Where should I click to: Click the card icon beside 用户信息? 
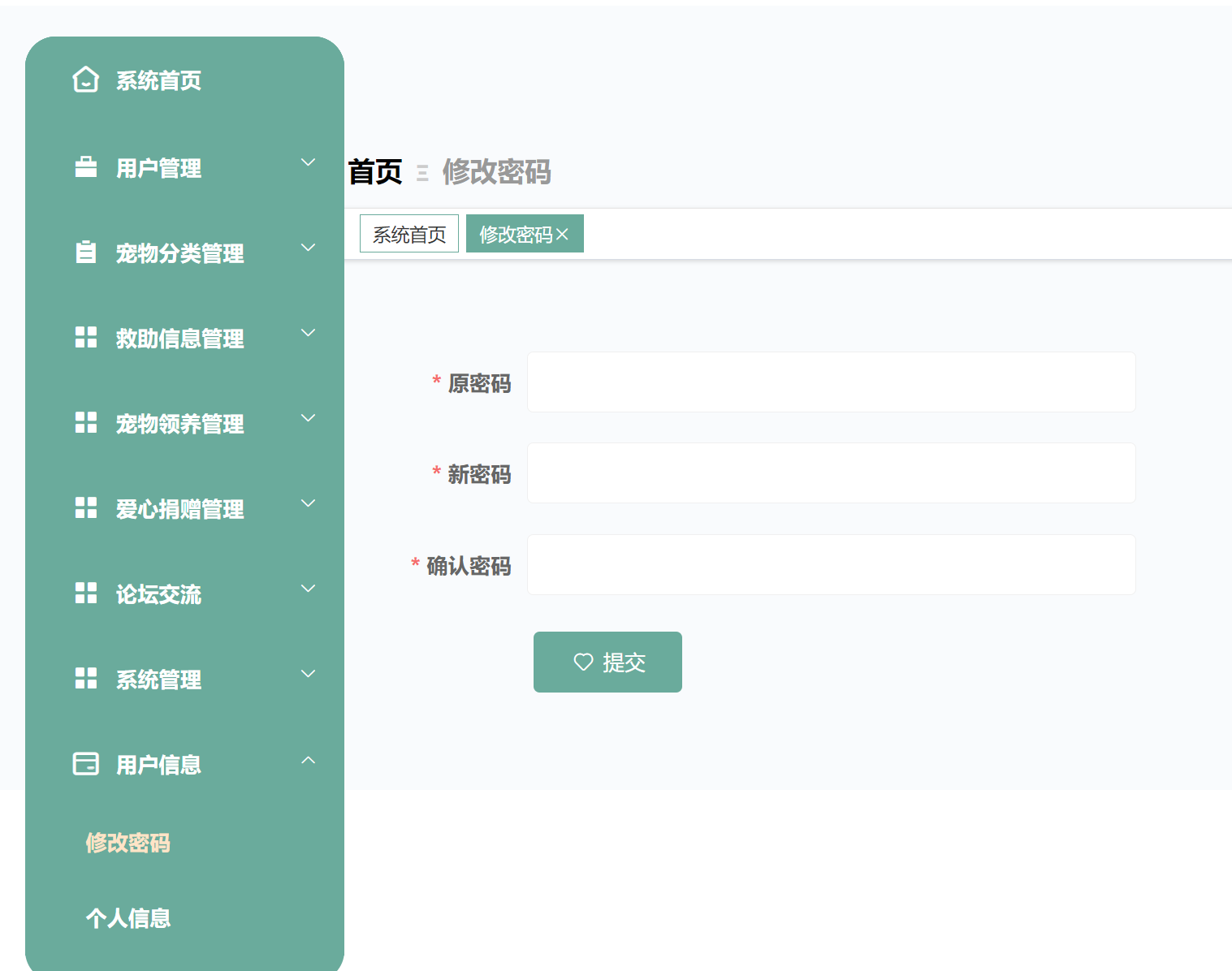(x=85, y=764)
